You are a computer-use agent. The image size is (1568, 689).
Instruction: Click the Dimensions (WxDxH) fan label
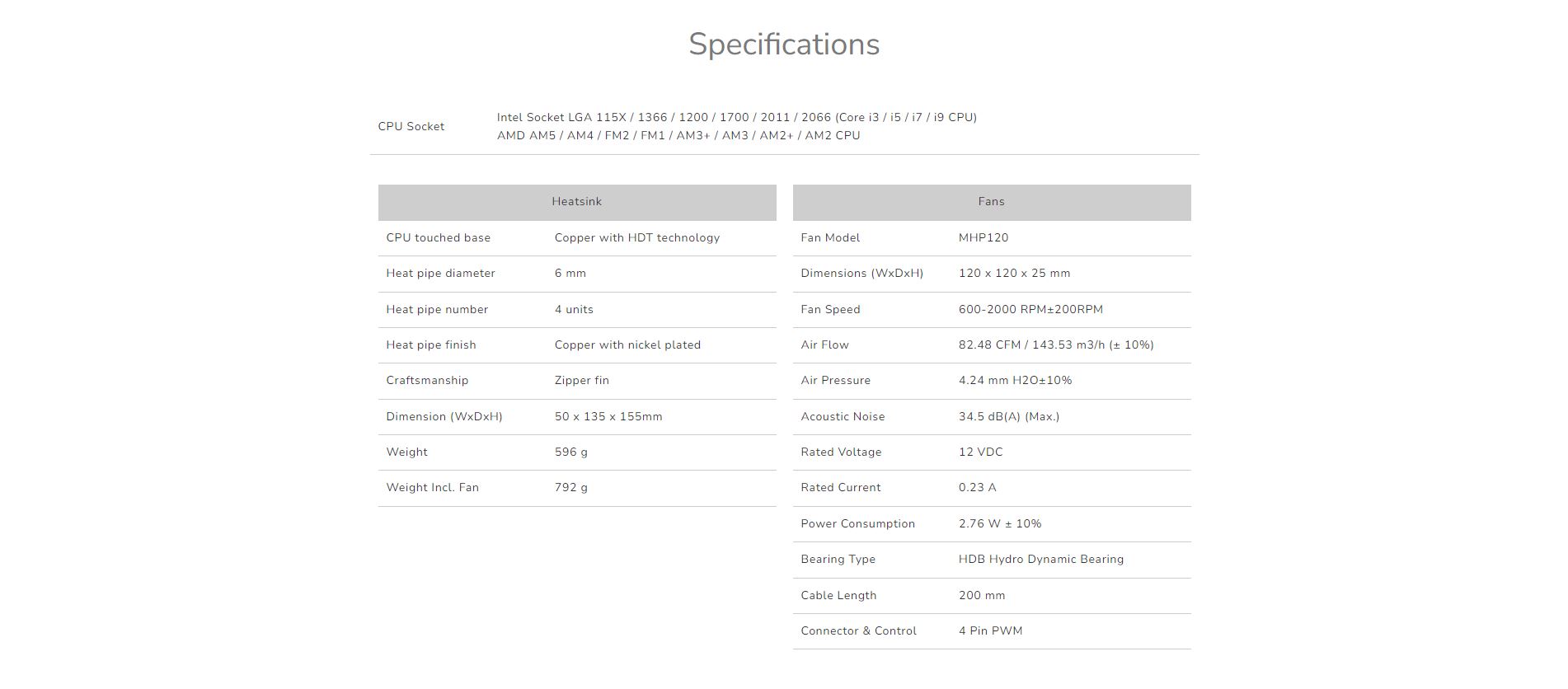pyautogui.click(x=861, y=274)
